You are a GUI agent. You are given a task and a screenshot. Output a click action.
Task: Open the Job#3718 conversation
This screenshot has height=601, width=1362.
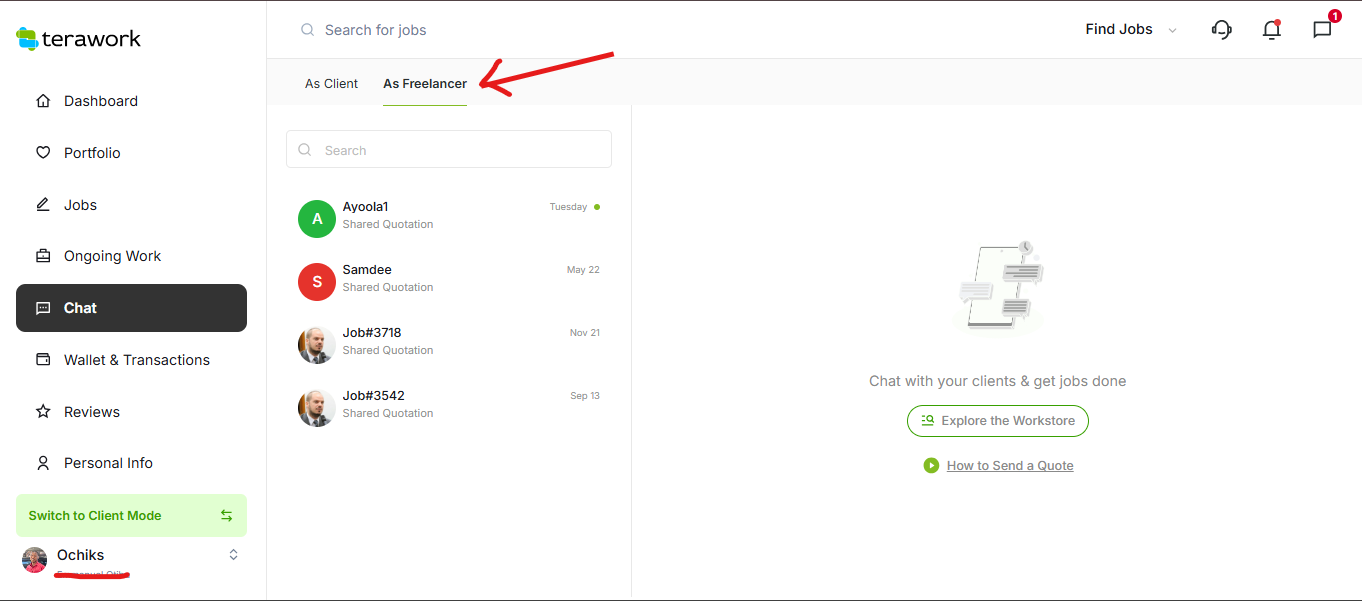tap(449, 341)
